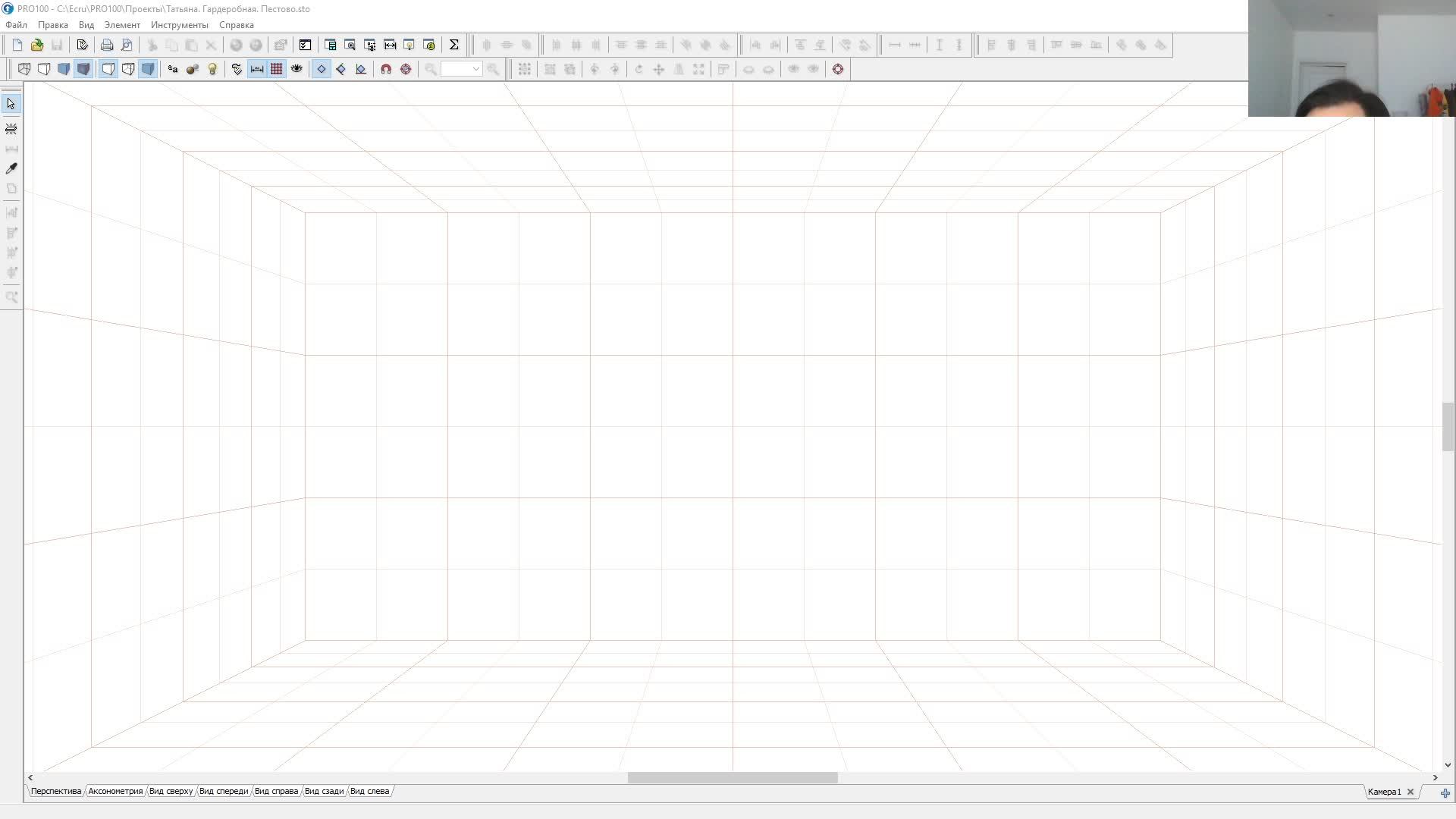Click the red lifebuoy help icon

(838, 69)
